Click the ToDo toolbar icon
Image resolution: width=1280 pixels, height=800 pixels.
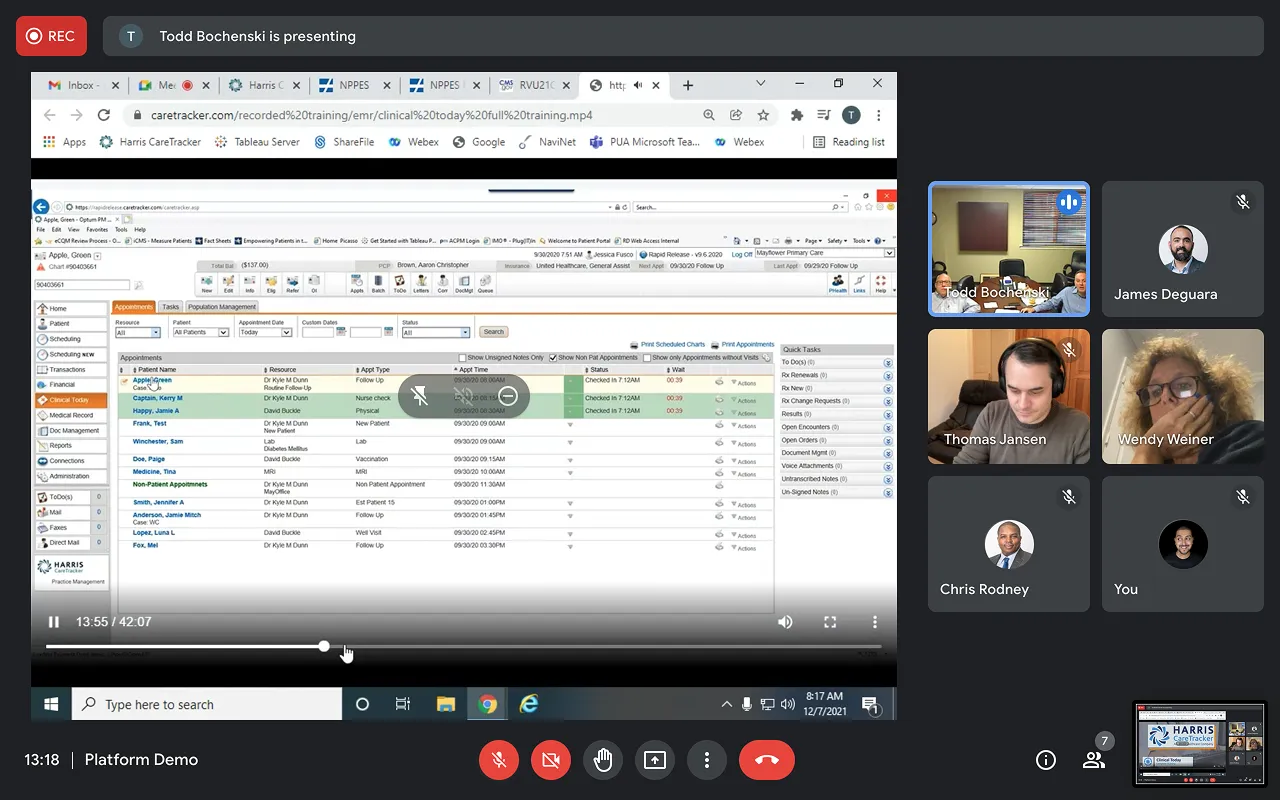coord(400,284)
